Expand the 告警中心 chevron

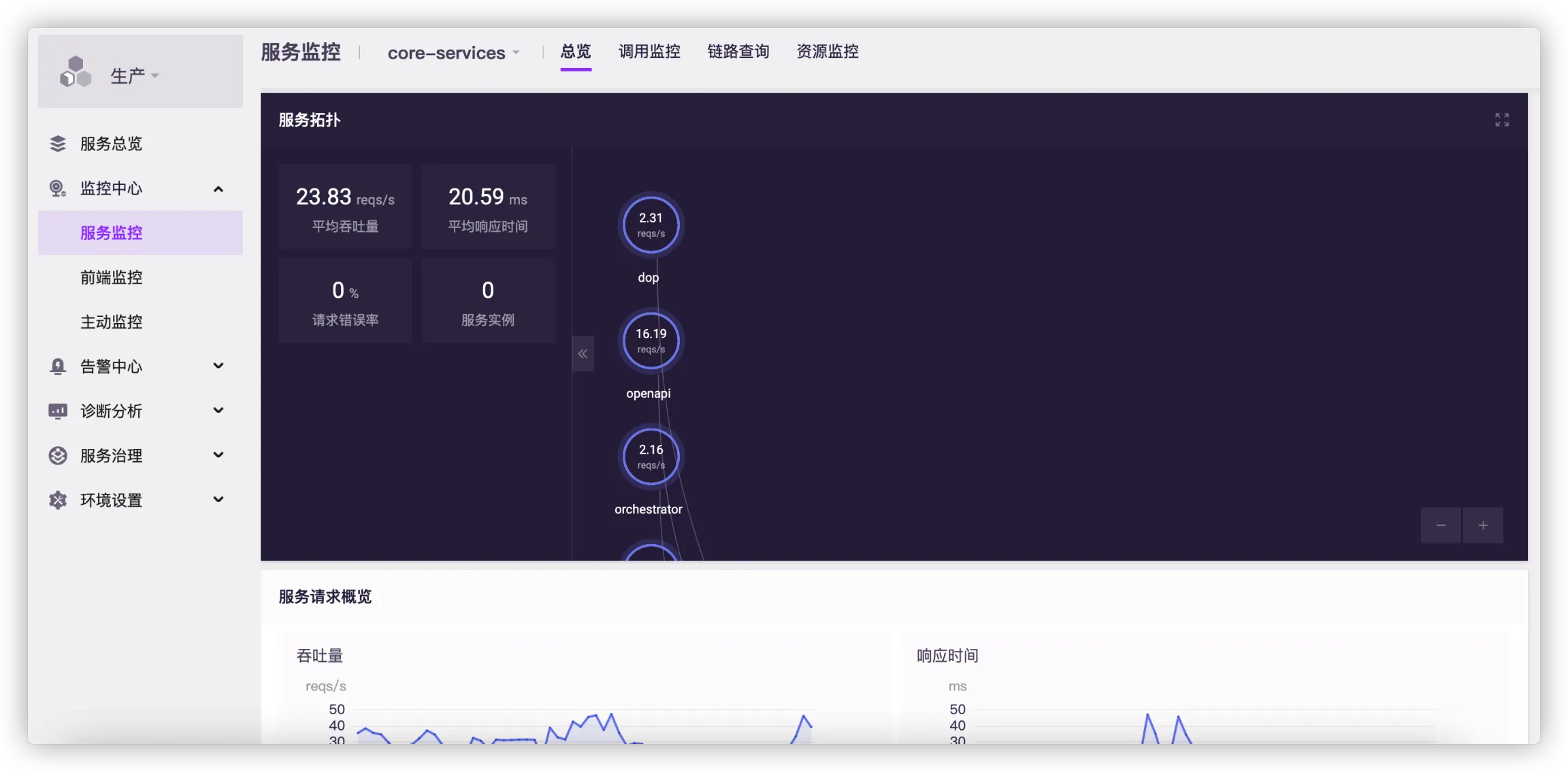tap(218, 366)
